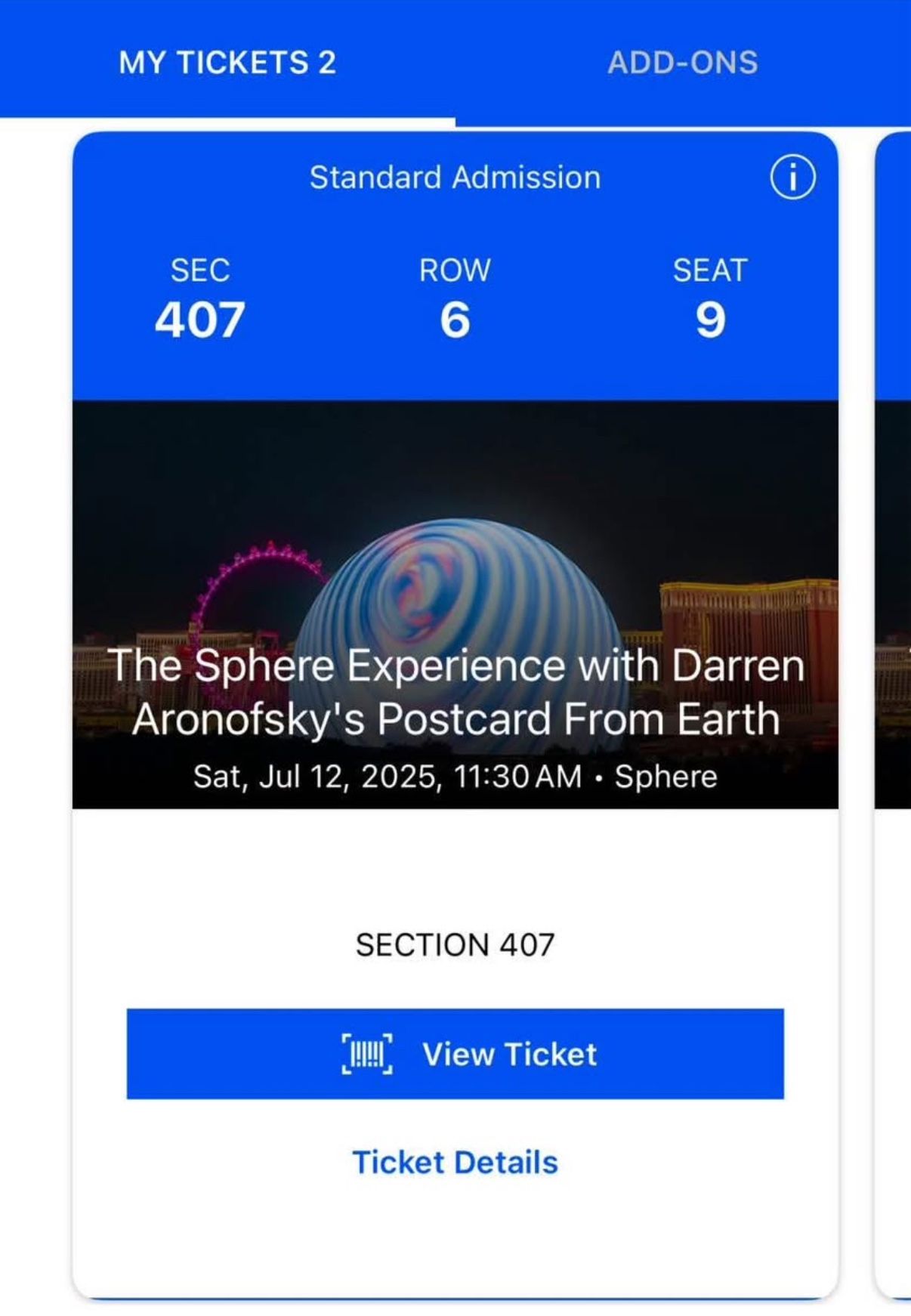Open the Ticket Details link
911x1316 pixels.
[455, 1162]
